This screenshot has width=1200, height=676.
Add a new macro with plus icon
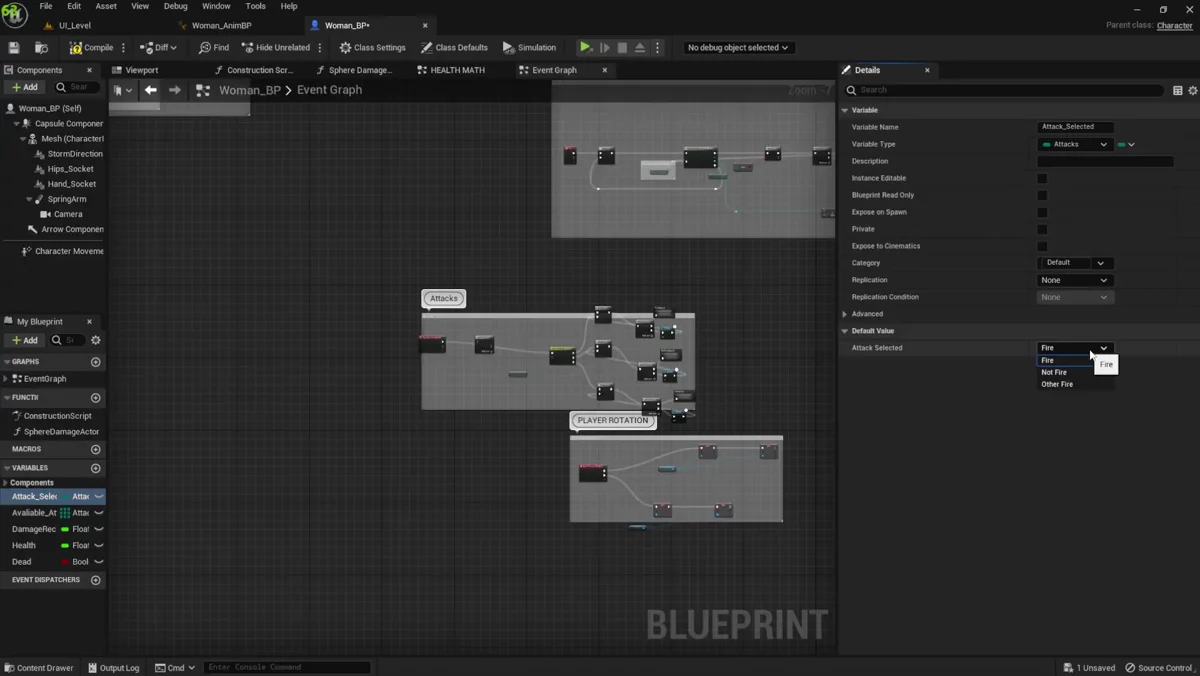coord(96,449)
